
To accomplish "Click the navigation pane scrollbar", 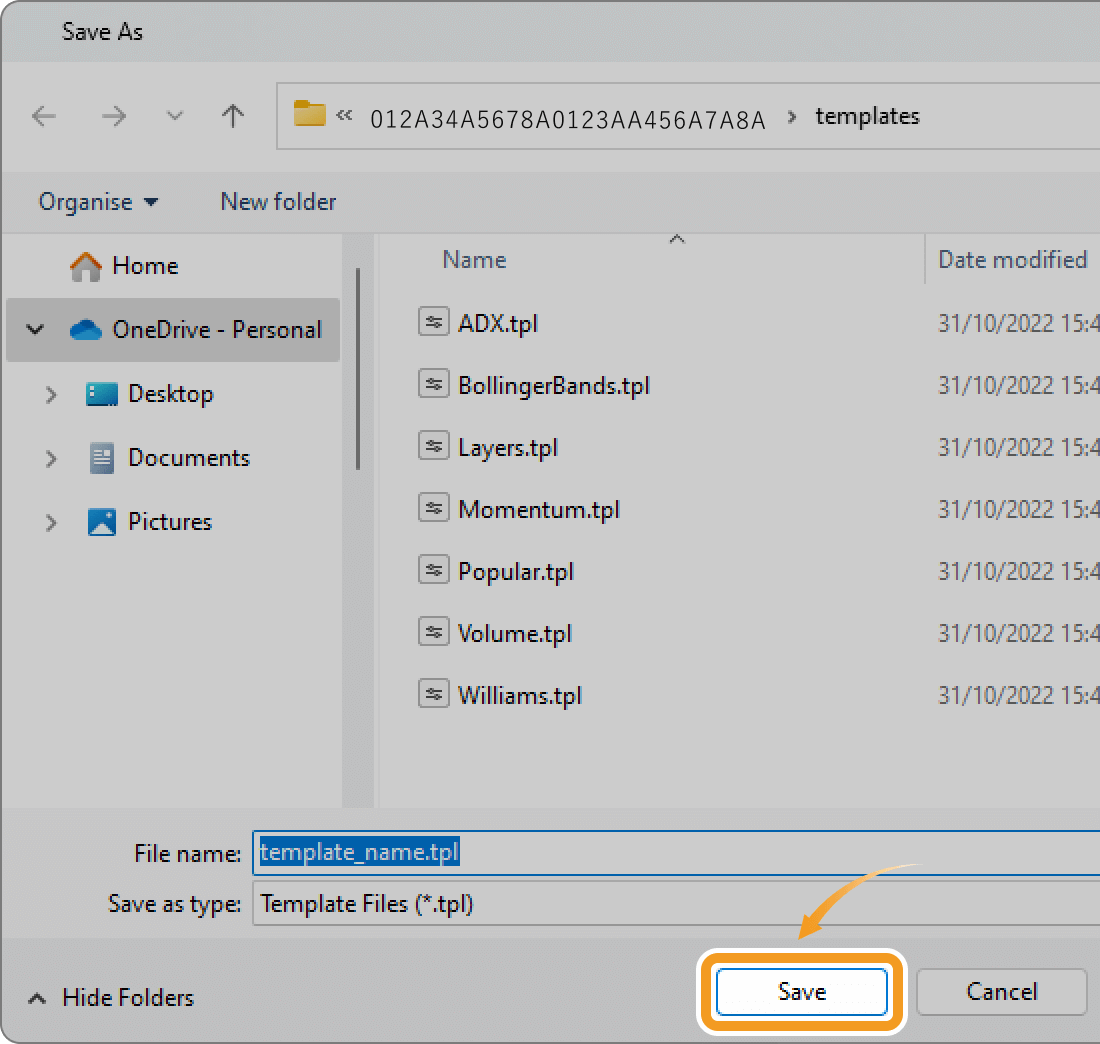I will pyautogui.click(x=358, y=368).
